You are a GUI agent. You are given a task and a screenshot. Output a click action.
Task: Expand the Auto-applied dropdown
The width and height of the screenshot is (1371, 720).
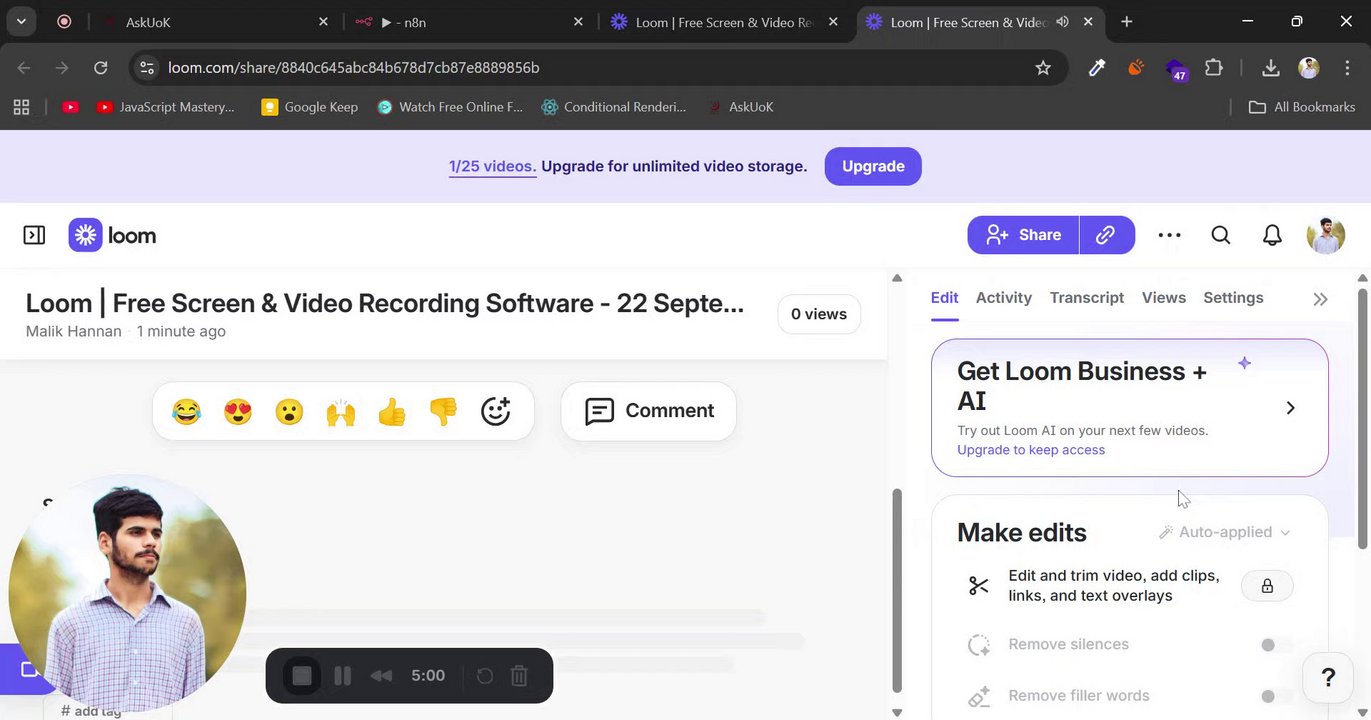[x=1225, y=532]
